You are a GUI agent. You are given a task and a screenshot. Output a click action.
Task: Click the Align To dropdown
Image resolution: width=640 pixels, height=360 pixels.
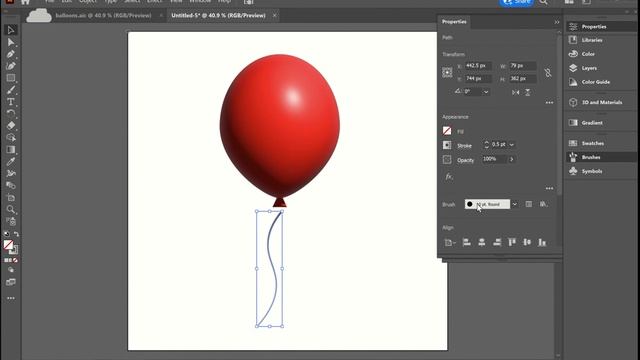[x=449, y=243]
